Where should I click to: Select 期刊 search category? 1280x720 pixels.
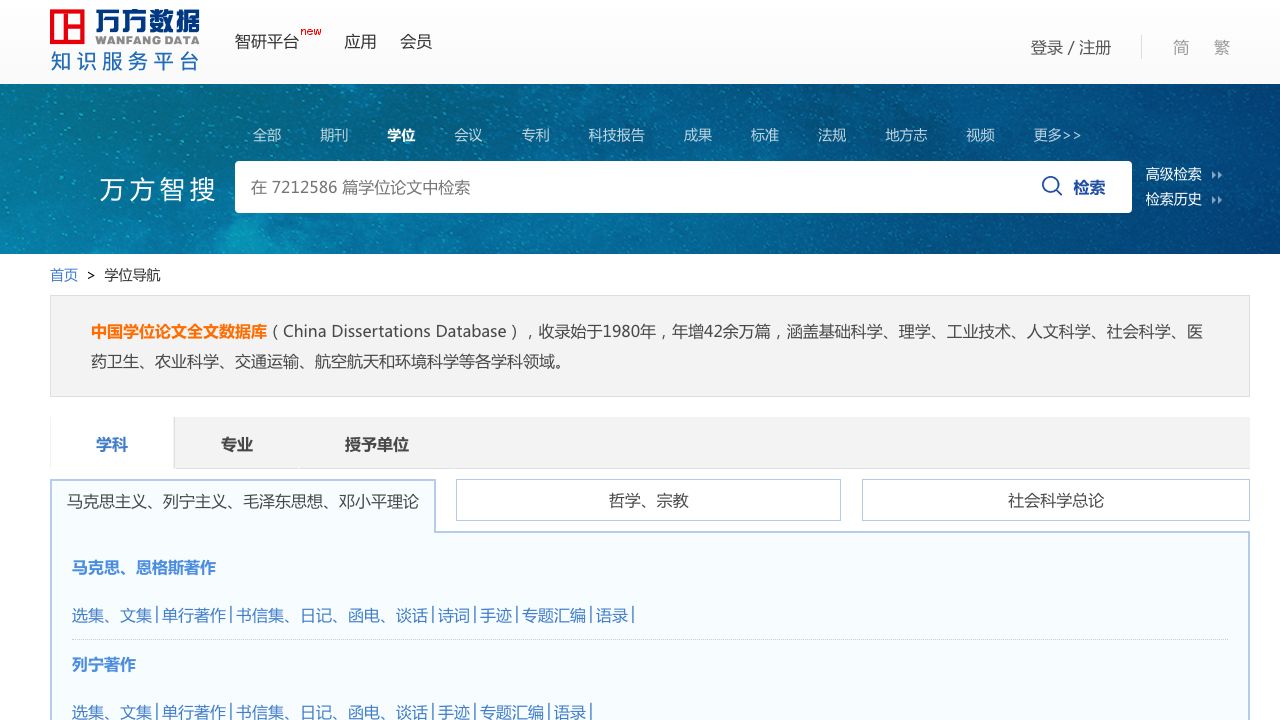334,135
